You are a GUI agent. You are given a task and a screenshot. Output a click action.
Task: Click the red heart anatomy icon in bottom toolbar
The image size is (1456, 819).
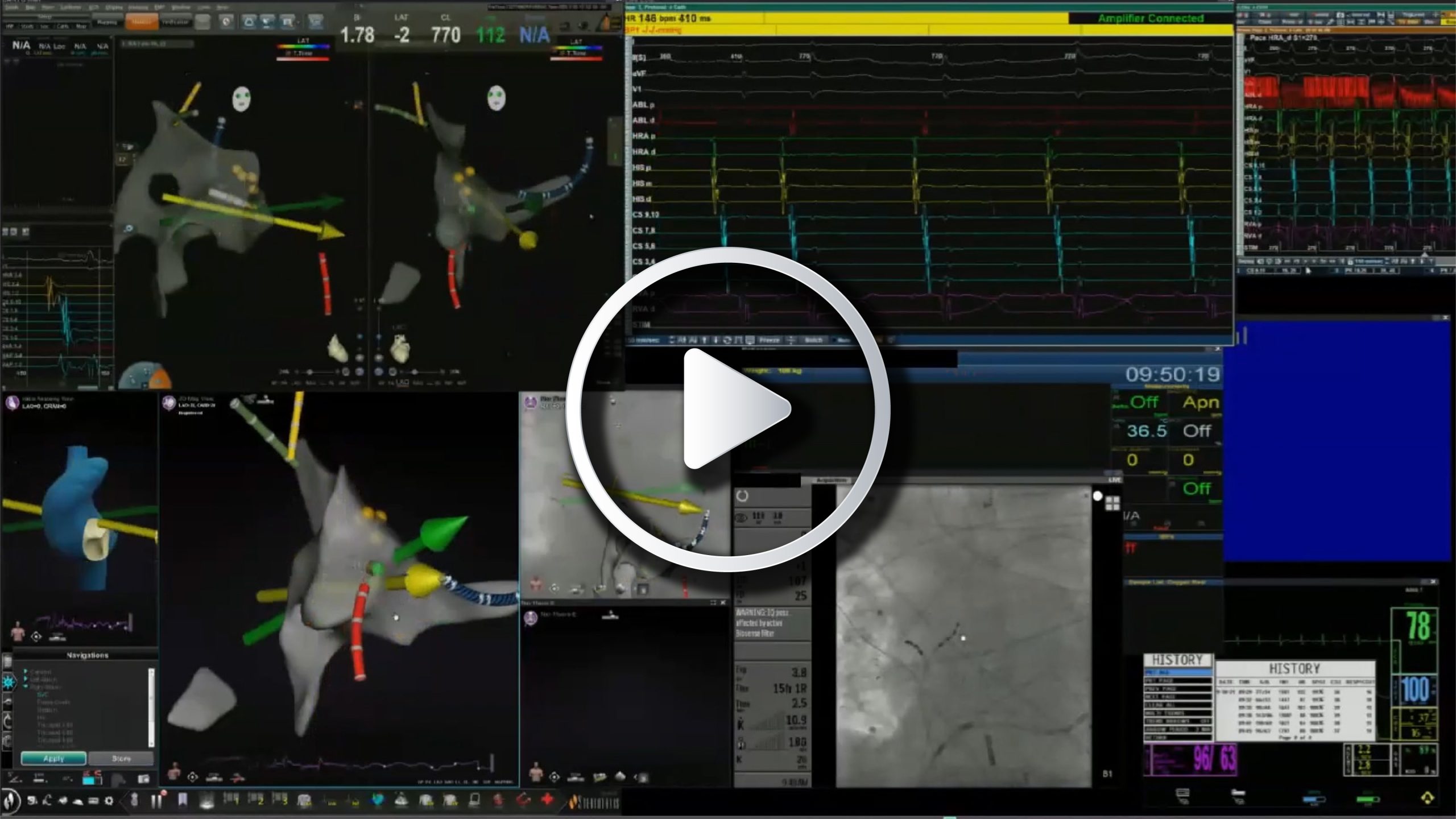coord(499,800)
